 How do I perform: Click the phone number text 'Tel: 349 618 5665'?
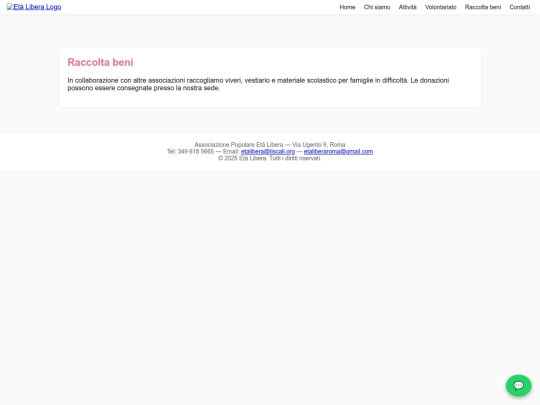[x=190, y=152]
